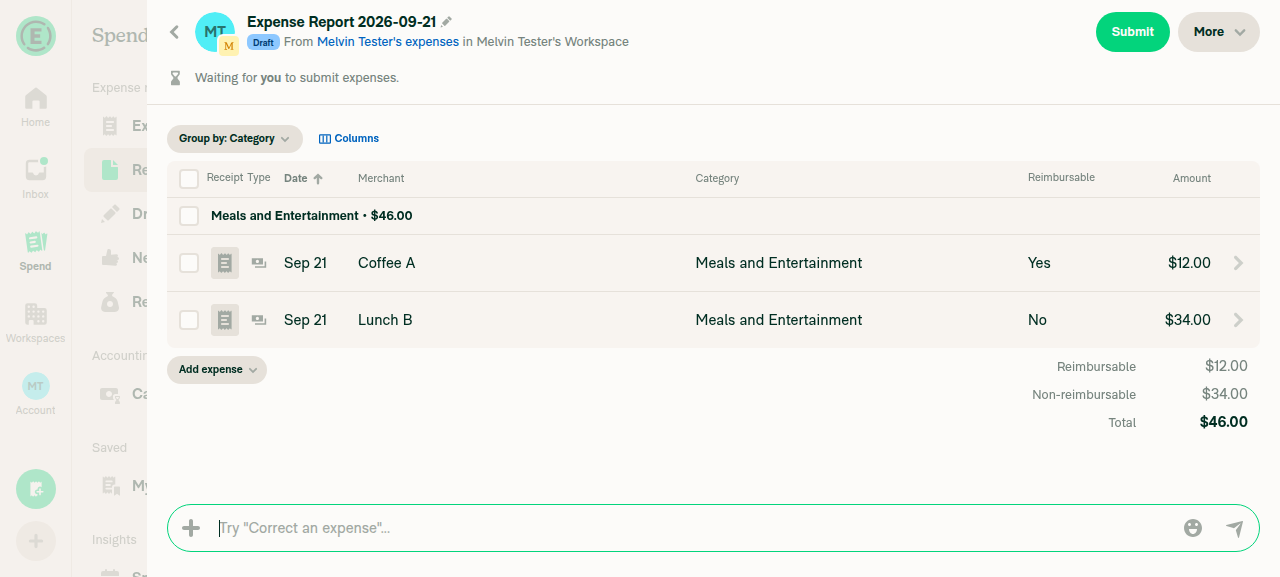This screenshot has height=577, width=1280.
Task: Open the Expensify logo at top left
Action: [36, 36]
